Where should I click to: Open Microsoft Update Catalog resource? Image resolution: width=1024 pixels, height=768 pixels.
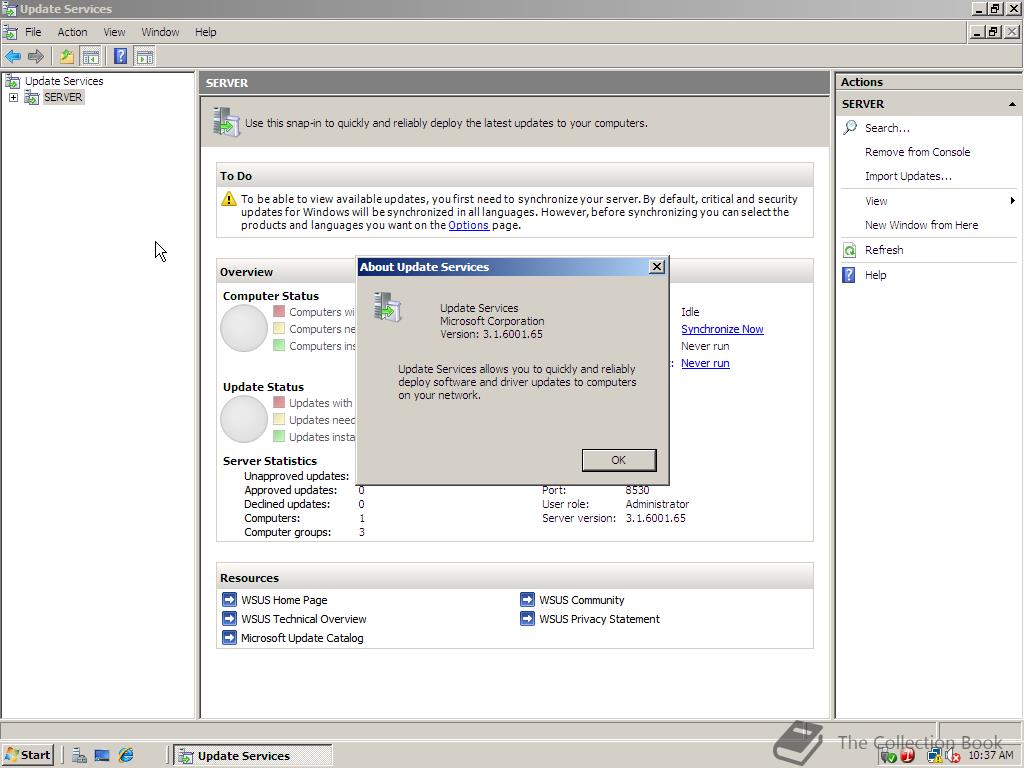pyautogui.click(x=302, y=638)
